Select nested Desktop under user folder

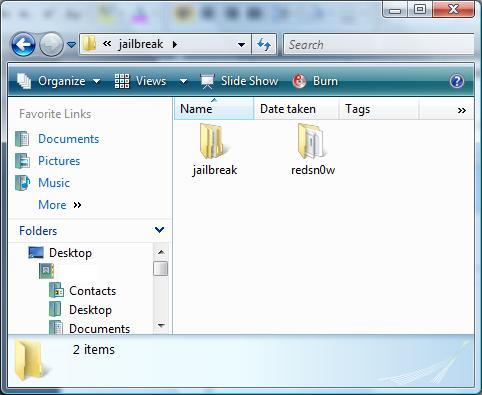pos(90,310)
